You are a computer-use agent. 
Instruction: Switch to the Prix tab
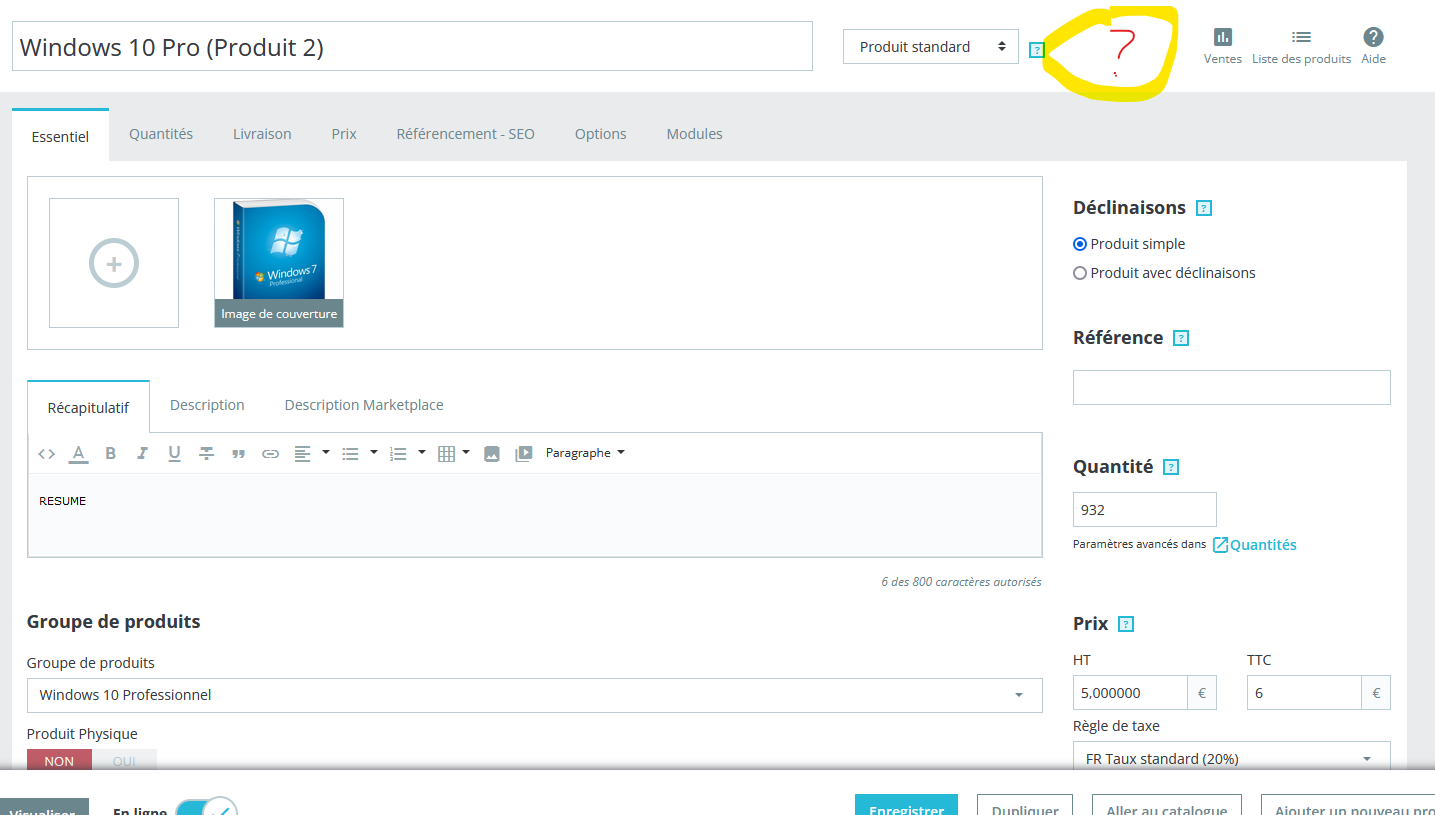344,134
